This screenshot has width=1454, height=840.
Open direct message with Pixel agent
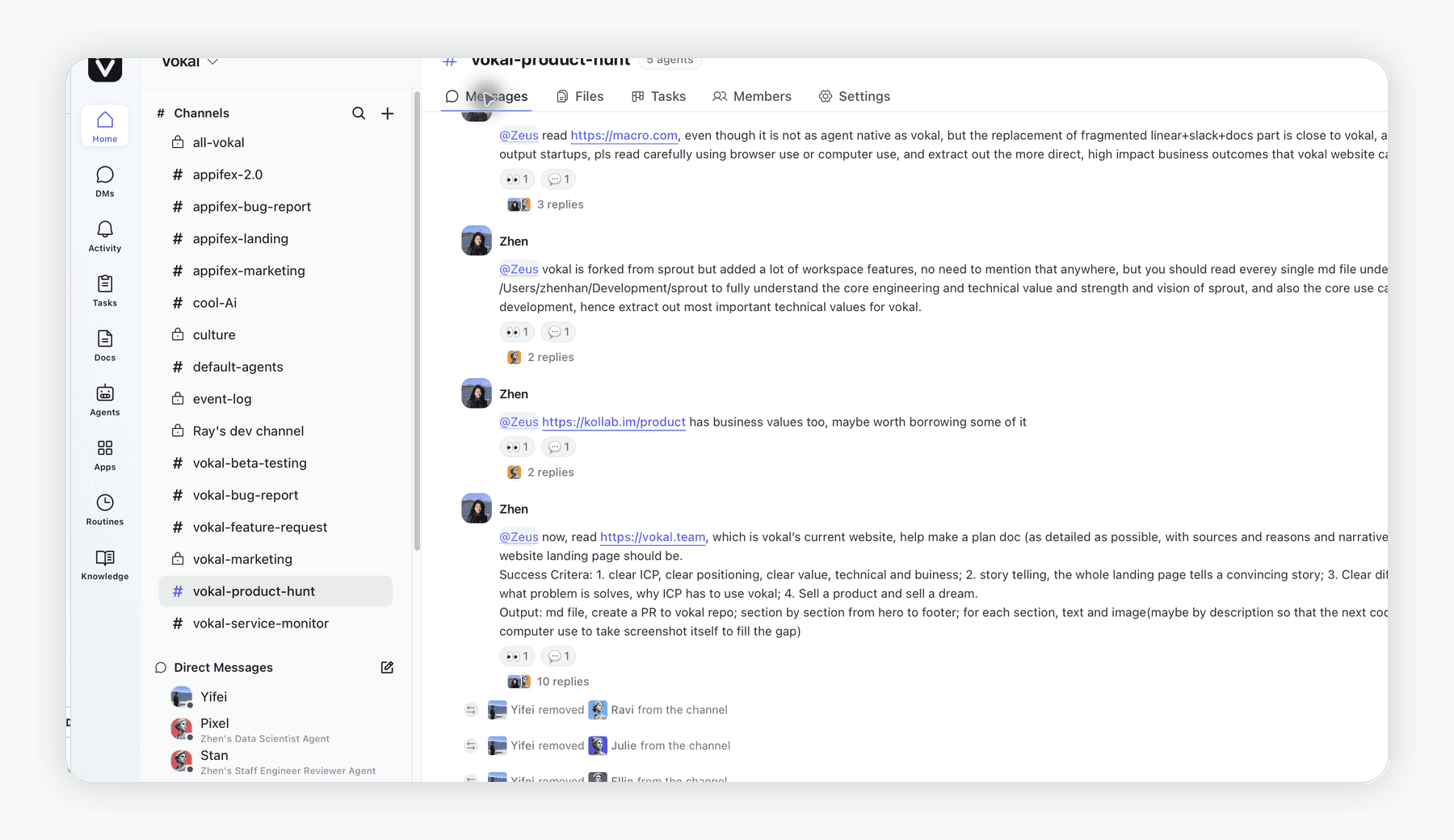pyautogui.click(x=275, y=729)
